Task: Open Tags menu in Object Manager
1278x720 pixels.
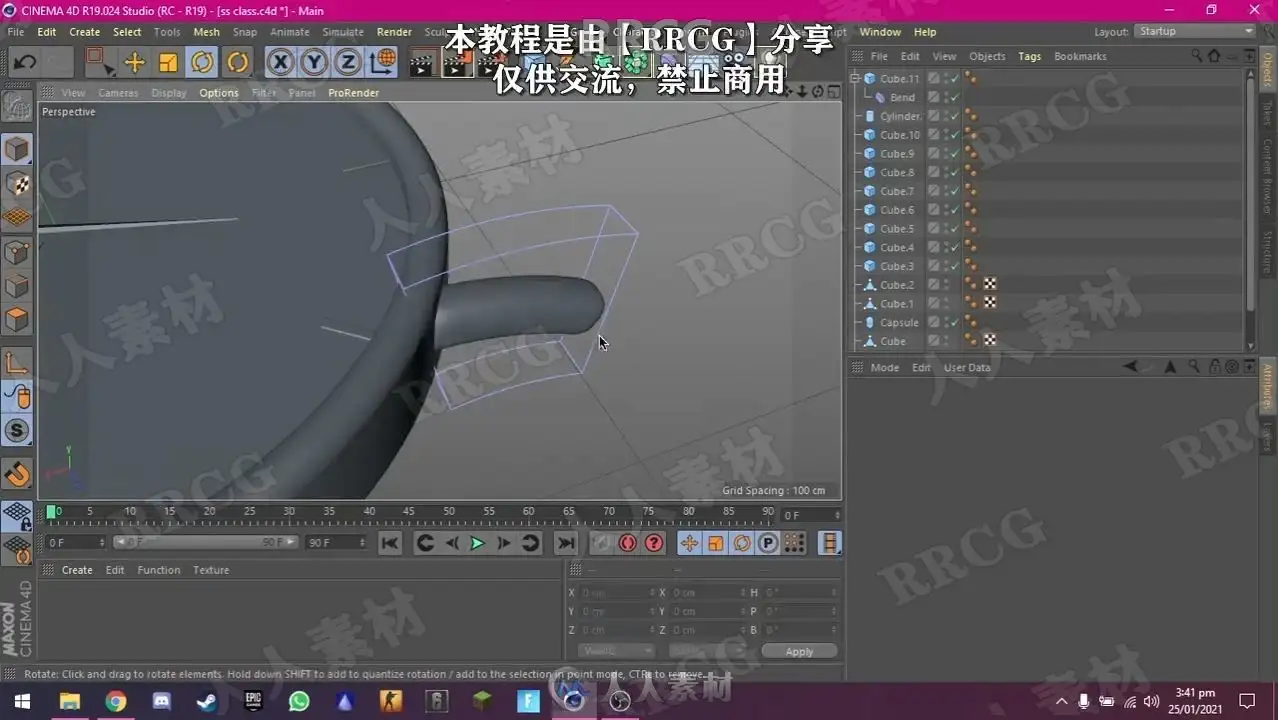Action: [x=1029, y=56]
